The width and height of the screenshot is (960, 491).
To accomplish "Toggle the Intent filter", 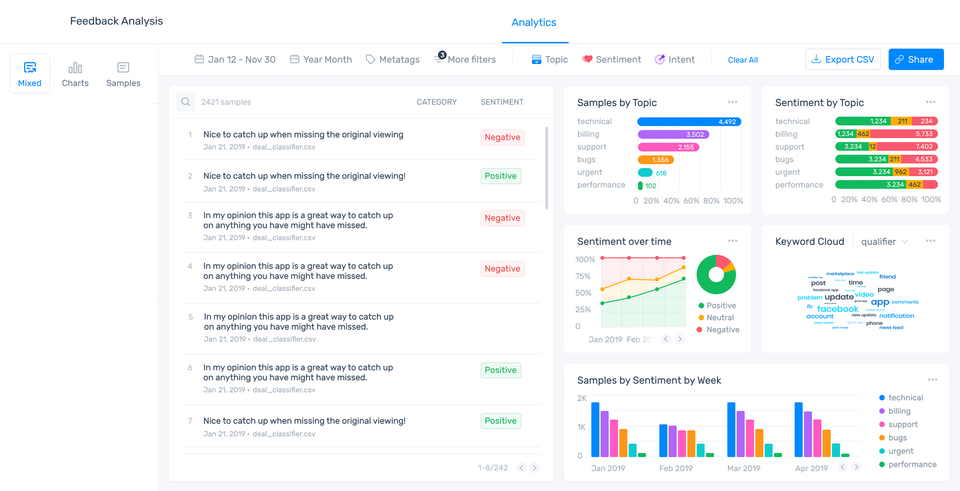I will point(674,60).
